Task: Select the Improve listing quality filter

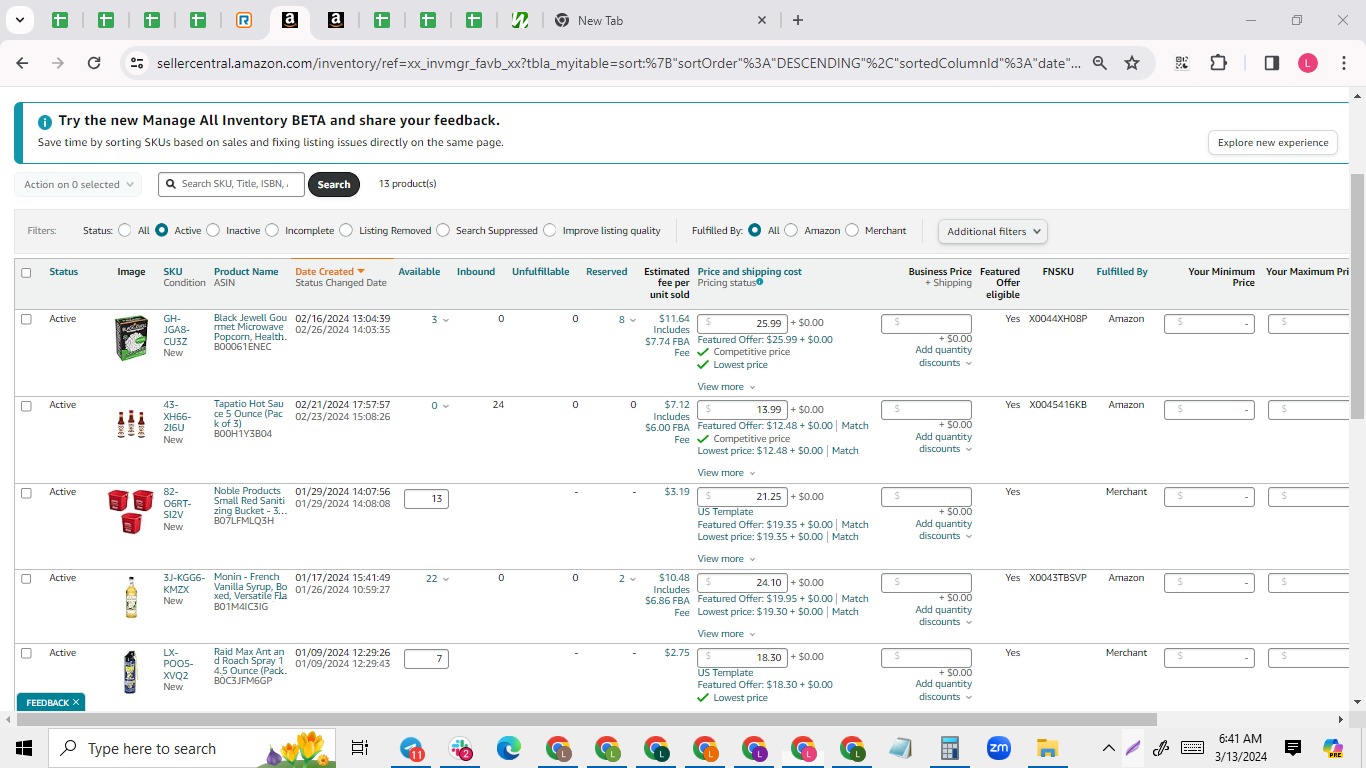Action: (x=550, y=230)
